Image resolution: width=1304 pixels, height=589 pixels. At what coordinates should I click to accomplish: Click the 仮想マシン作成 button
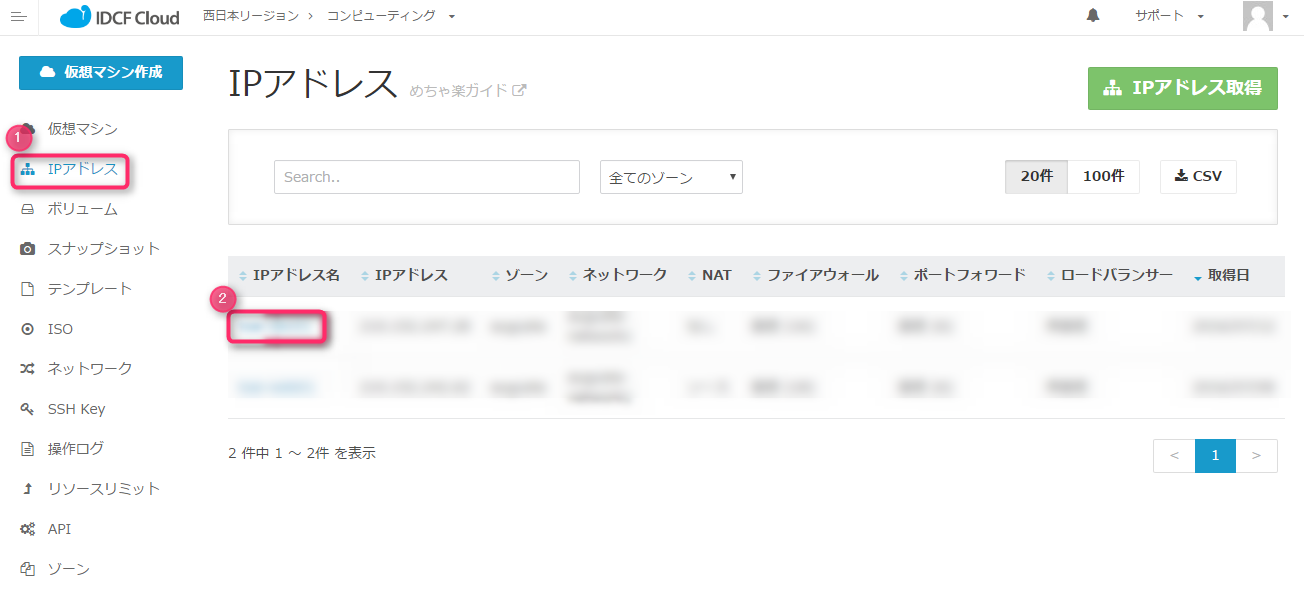pos(101,73)
